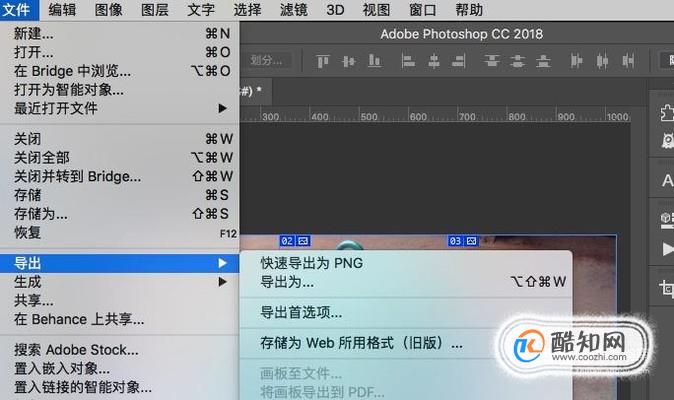Click distribute horizontal centers icon
This screenshot has height=400, width=674.
pyautogui.click(x=602, y=61)
